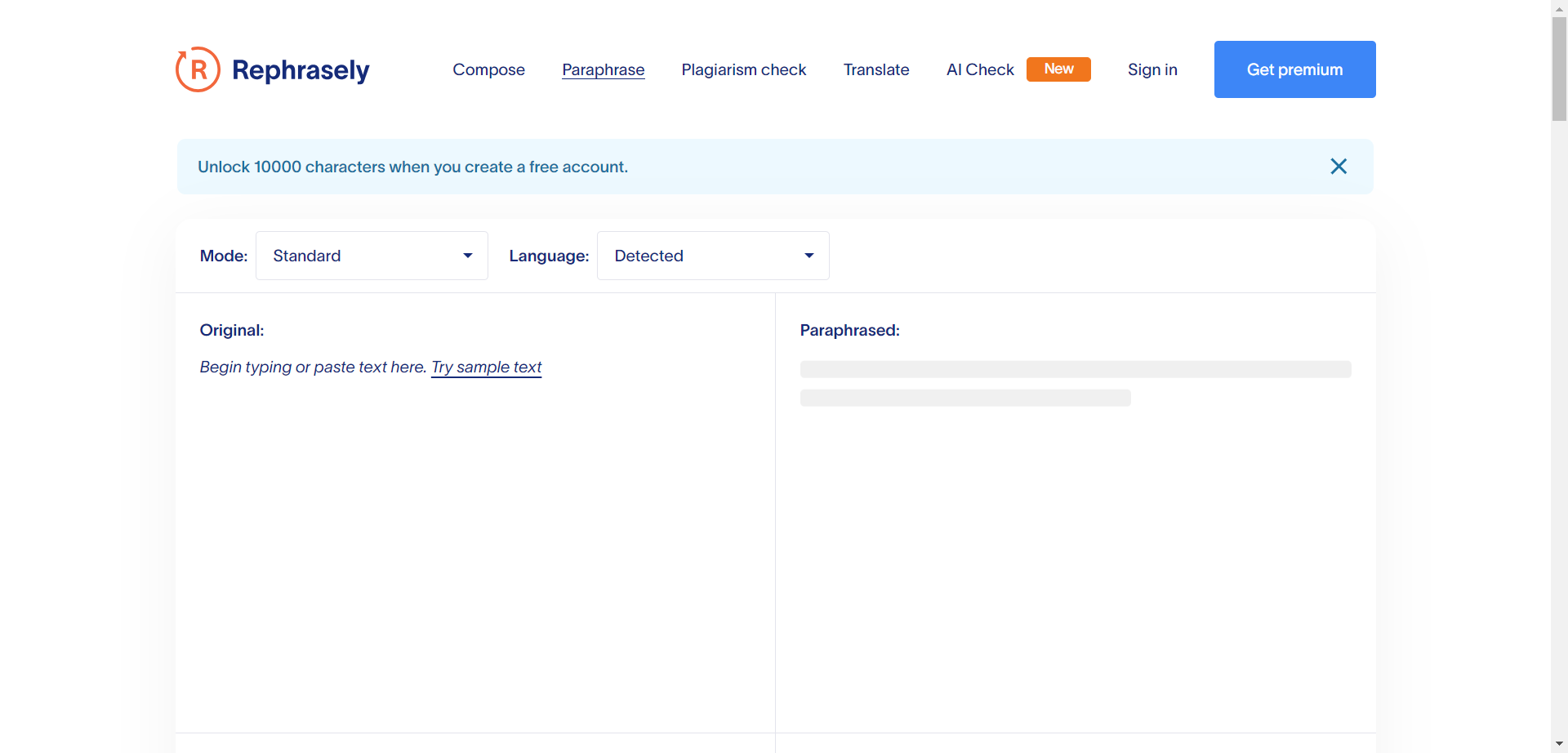Click the orange New badge
The width and height of the screenshot is (1568, 753).
coord(1058,69)
